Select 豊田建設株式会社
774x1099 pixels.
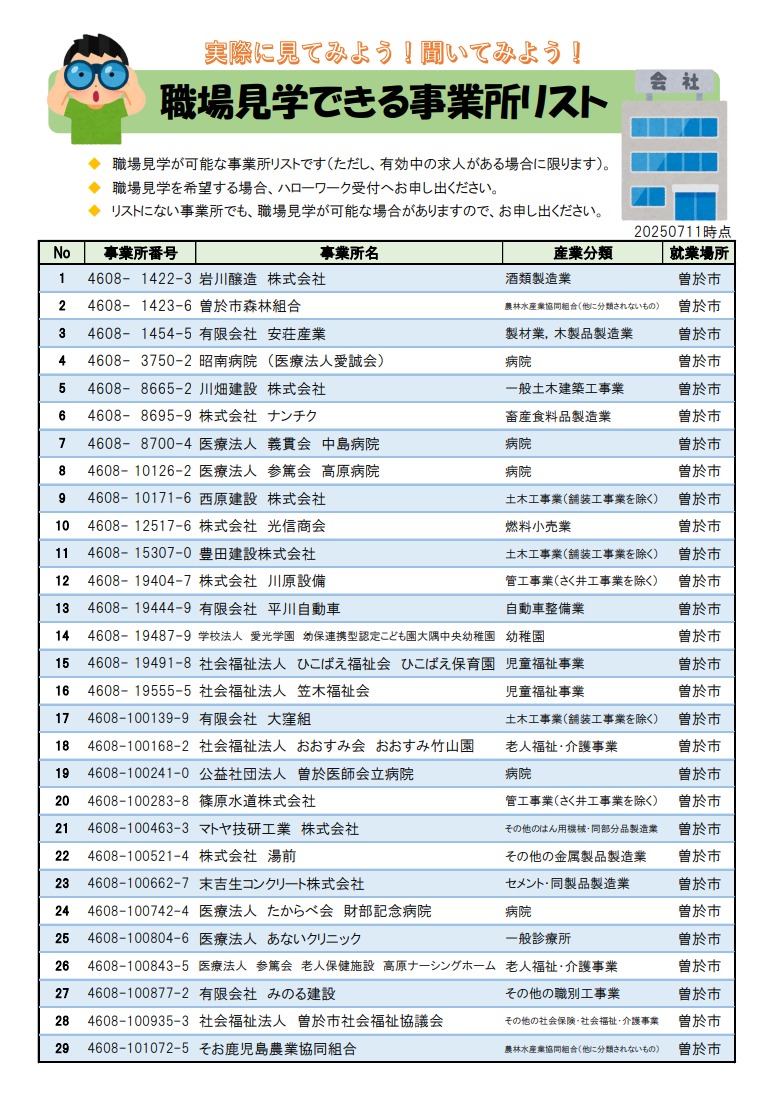pyautogui.click(x=257, y=554)
